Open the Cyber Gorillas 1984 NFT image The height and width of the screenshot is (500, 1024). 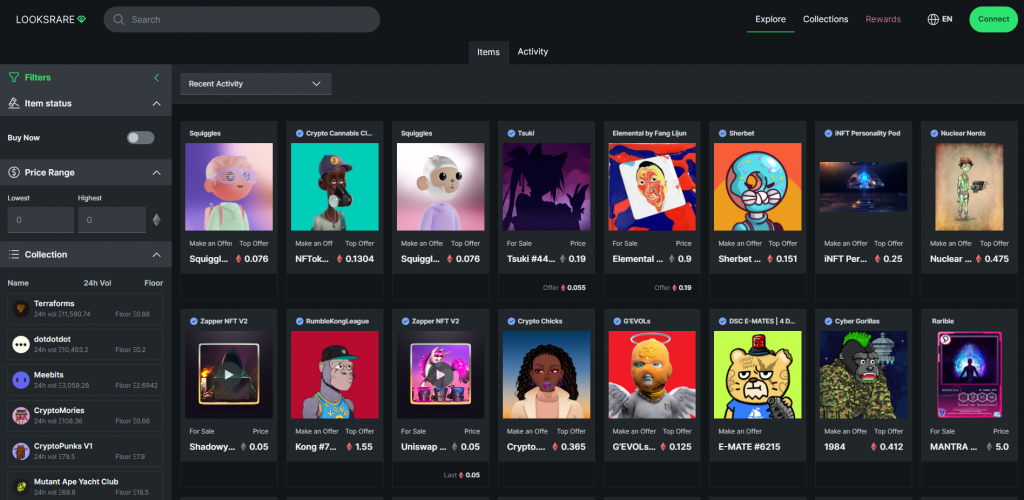[x=863, y=375]
